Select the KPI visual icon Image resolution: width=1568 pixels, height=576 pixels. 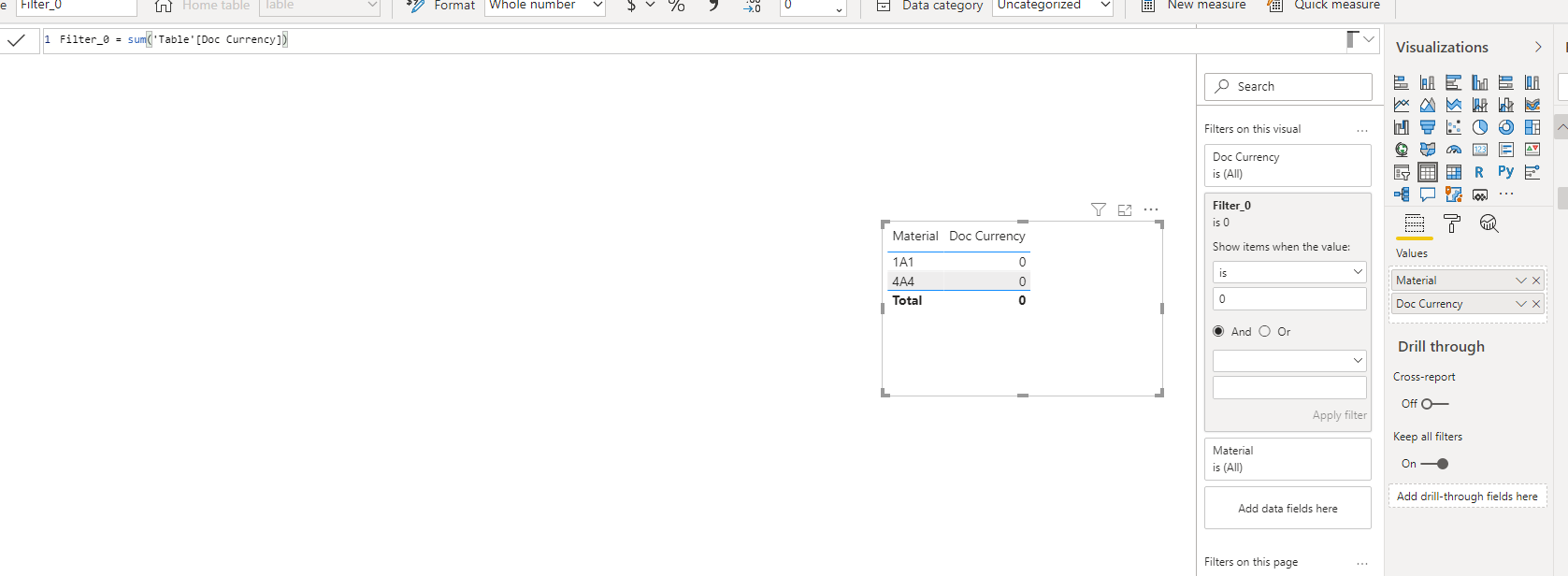pos(1532,150)
